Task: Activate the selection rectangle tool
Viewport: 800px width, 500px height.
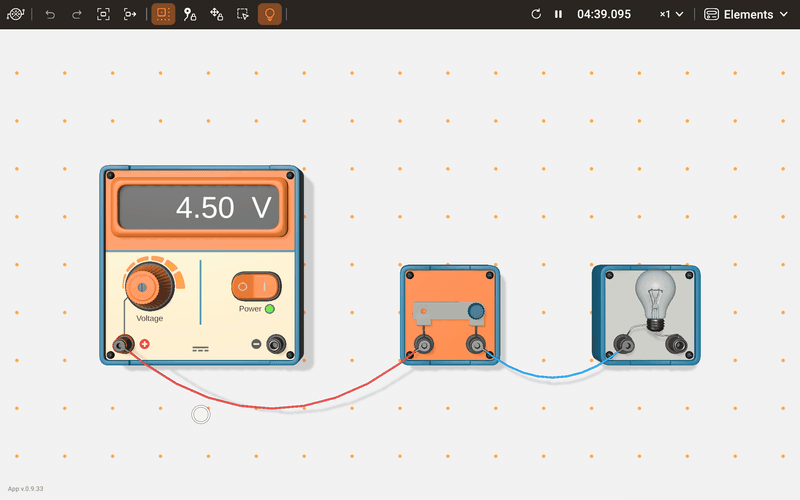Action: [x=243, y=14]
